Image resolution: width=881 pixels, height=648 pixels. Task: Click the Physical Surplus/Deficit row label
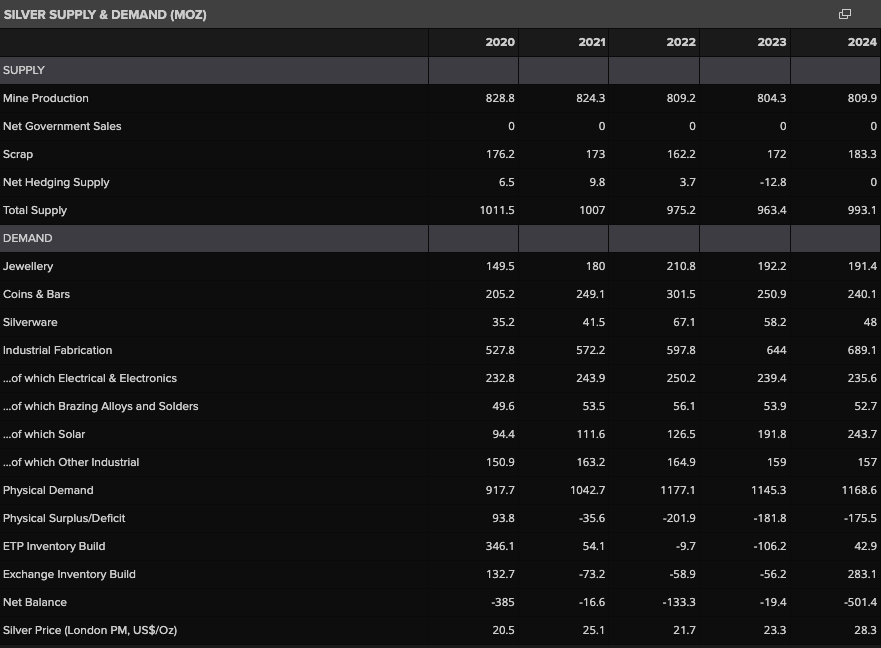point(64,518)
